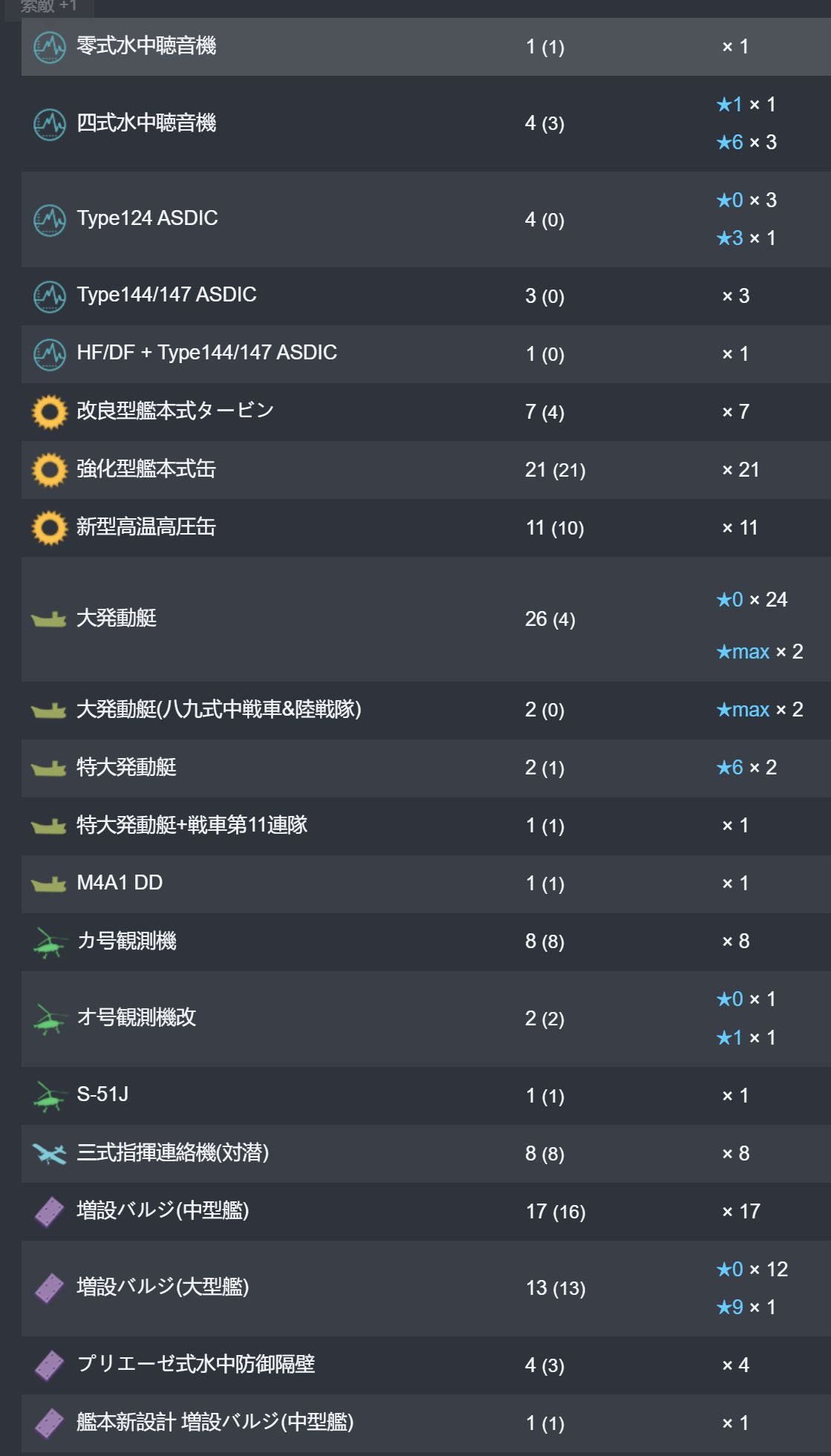The image size is (831, 1456).
Task: Select the 艦本新設計 増設バルジ(中型艦) row
Action: [426, 1423]
